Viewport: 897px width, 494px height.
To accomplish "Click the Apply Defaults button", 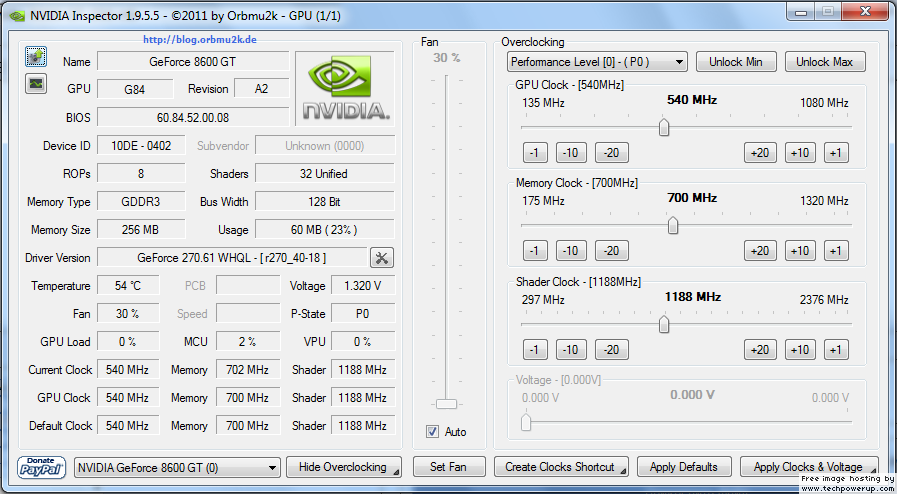I will coord(684,467).
